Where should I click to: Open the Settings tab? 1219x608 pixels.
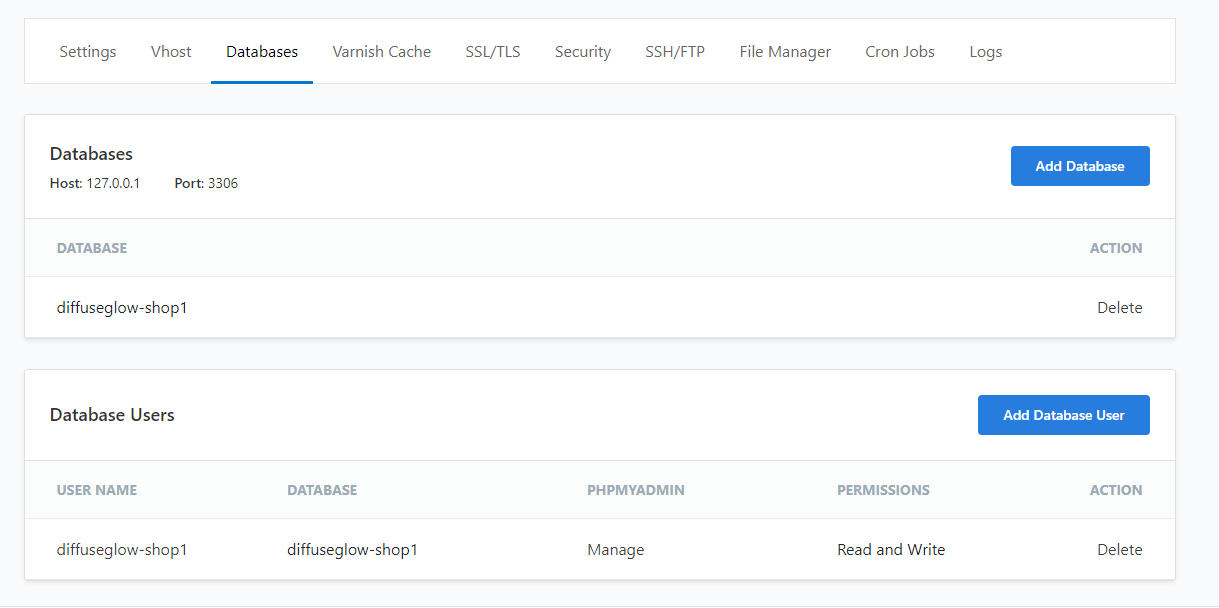tap(88, 52)
